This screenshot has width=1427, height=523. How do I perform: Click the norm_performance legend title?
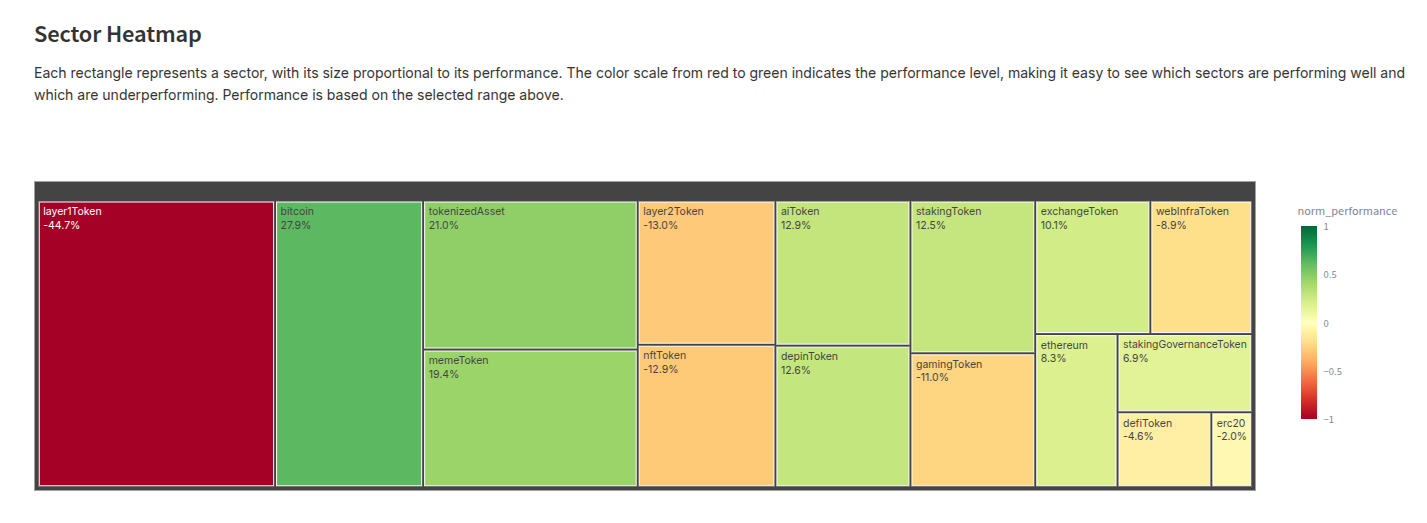[1347, 211]
